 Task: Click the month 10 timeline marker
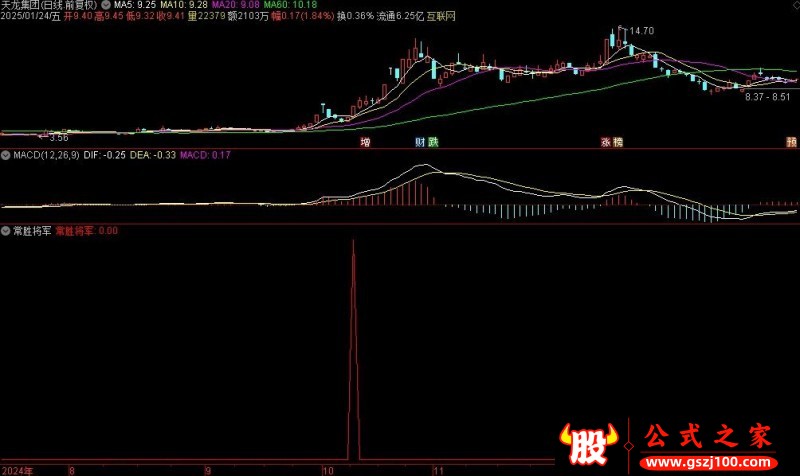coord(328,470)
